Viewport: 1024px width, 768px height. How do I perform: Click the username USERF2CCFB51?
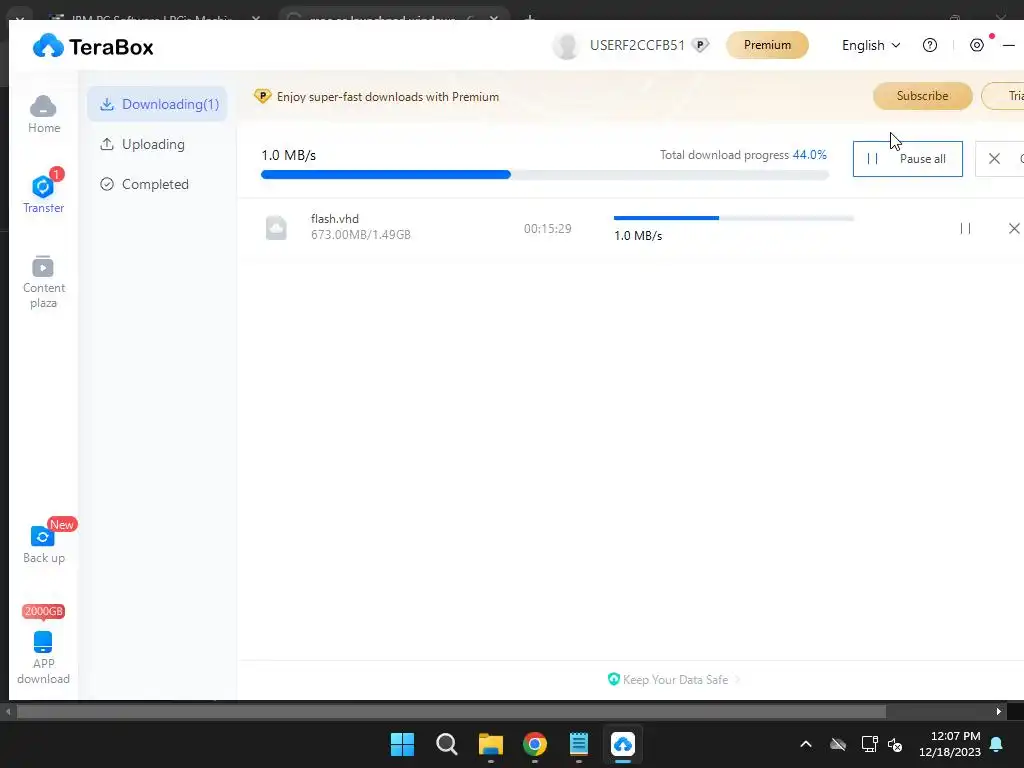(x=637, y=45)
